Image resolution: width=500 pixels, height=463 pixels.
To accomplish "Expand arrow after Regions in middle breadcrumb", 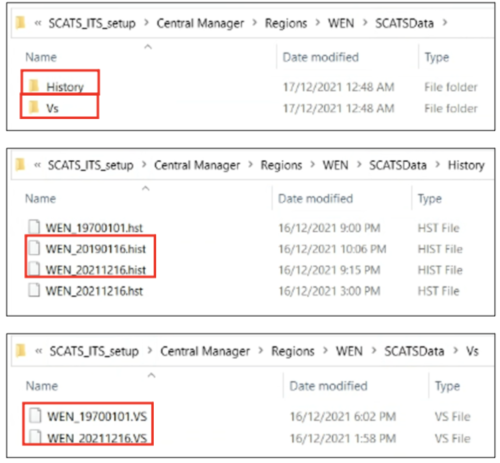I will [312, 165].
